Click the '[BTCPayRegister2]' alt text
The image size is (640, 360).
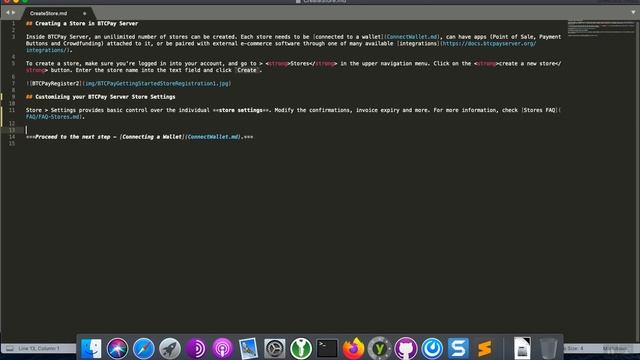tap(55, 83)
